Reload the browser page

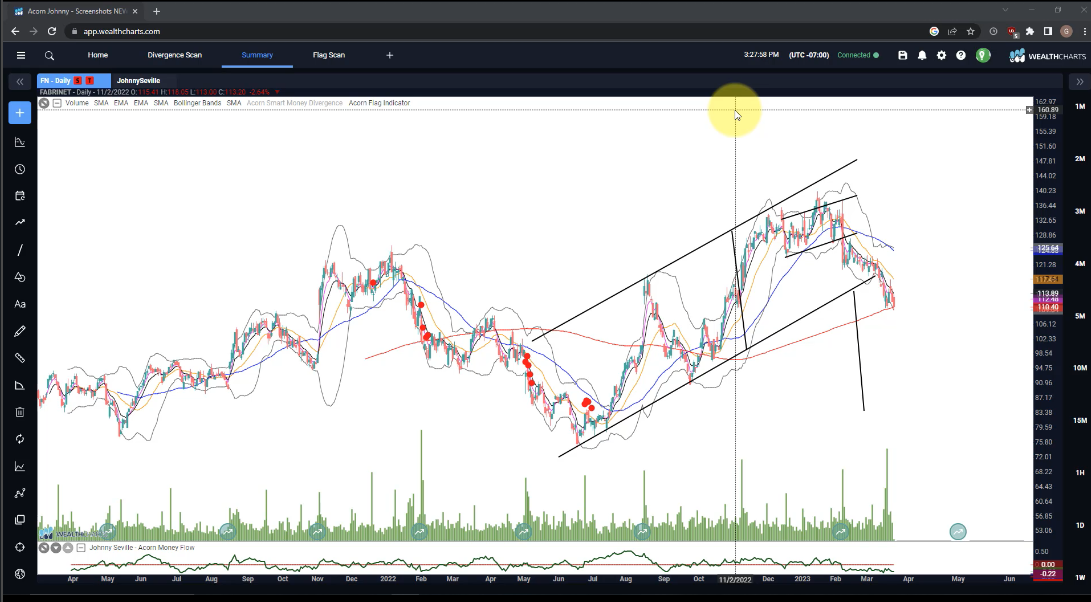point(51,31)
